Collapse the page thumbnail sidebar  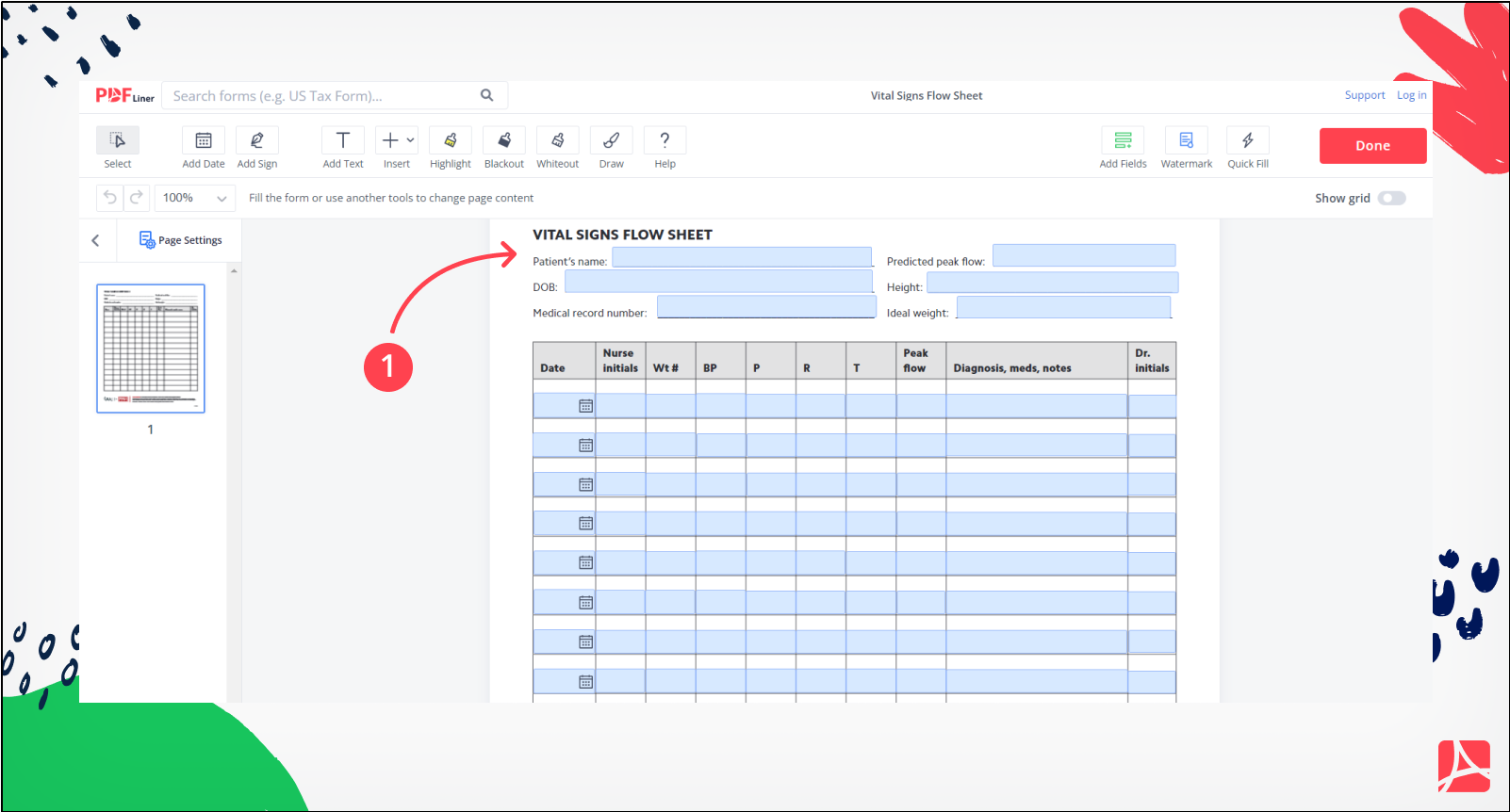pyautogui.click(x=95, y=240)
